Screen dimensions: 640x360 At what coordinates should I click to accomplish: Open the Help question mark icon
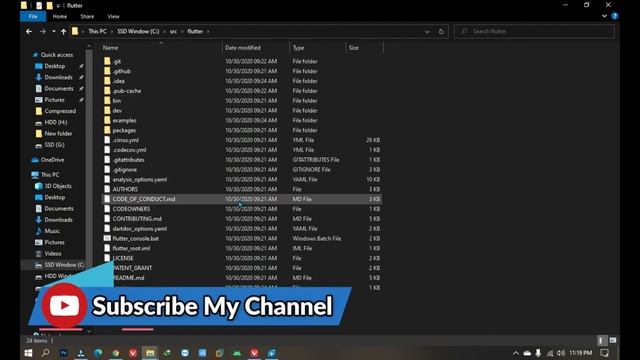point(615,16)
